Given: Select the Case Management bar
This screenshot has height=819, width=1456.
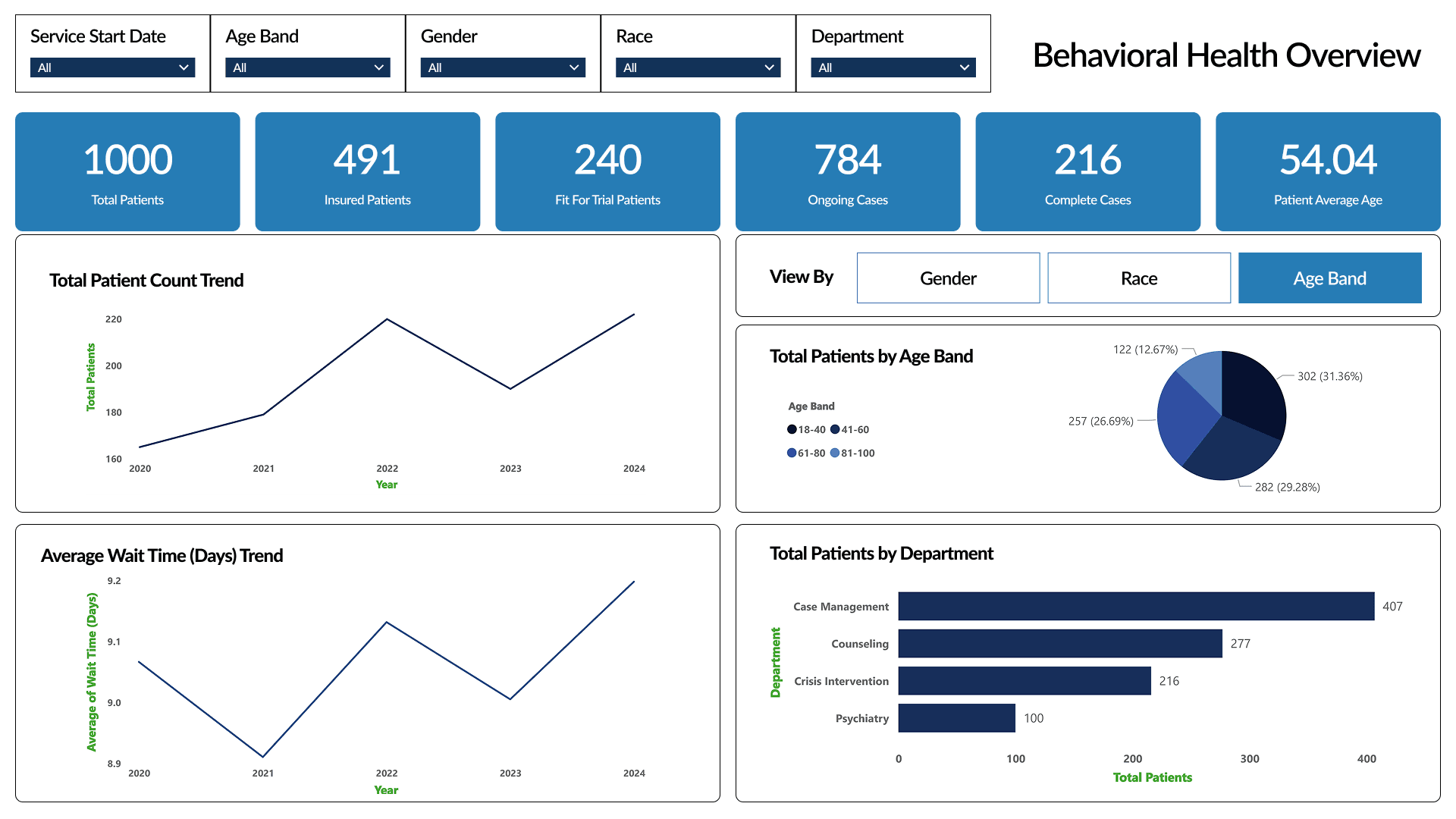Looking at the screenshot, I should (1135, 606).
